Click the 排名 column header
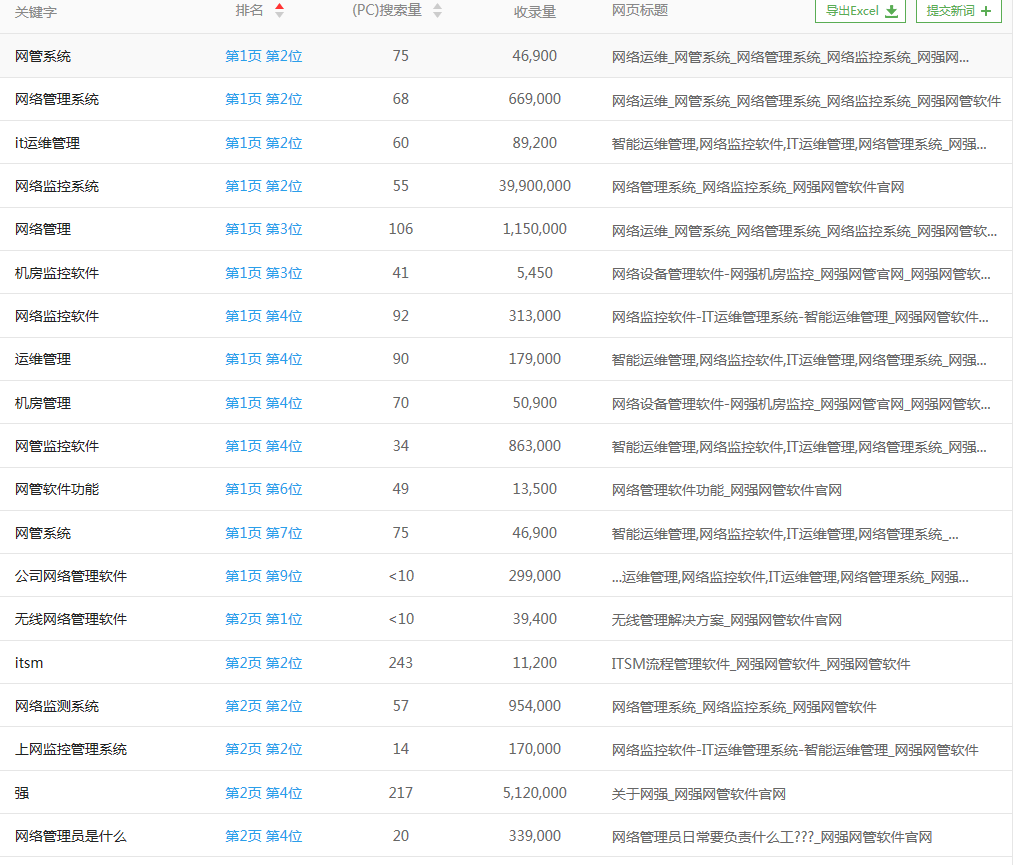This screenshot has height=865, width=1022. pyautogui.click(x=250, y=10)
